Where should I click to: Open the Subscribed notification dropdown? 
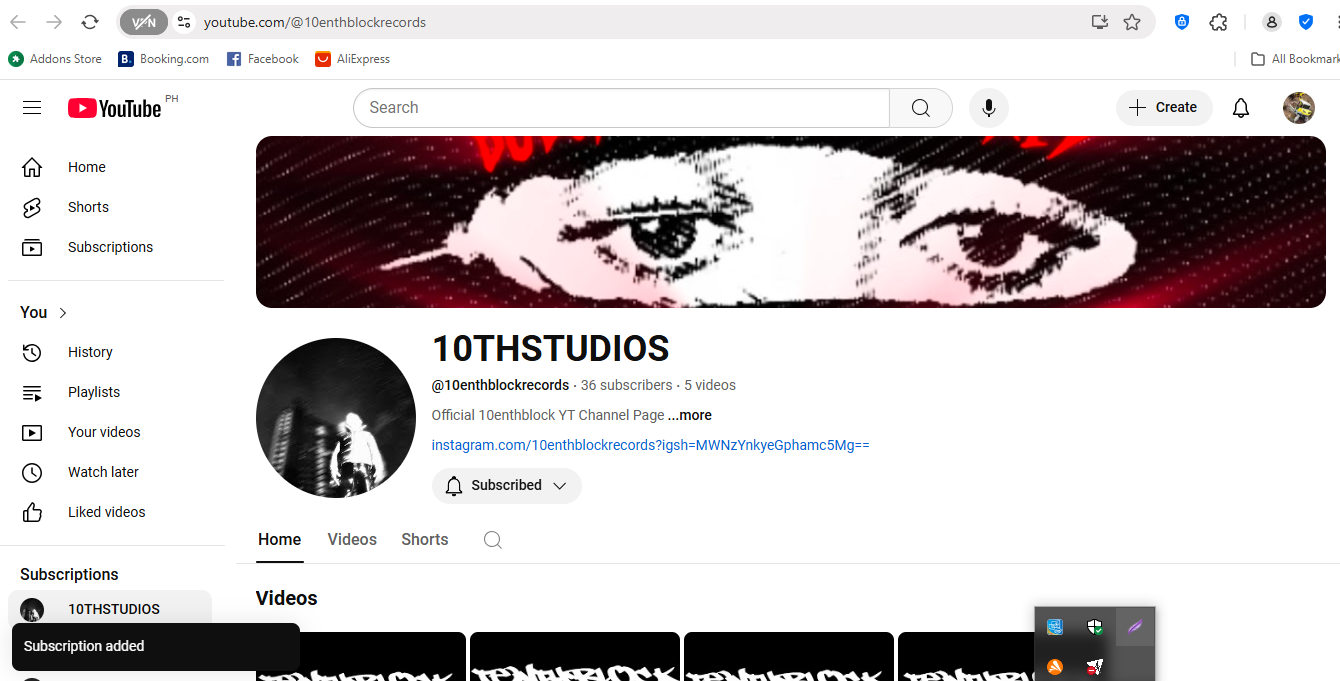pos(507,485)
